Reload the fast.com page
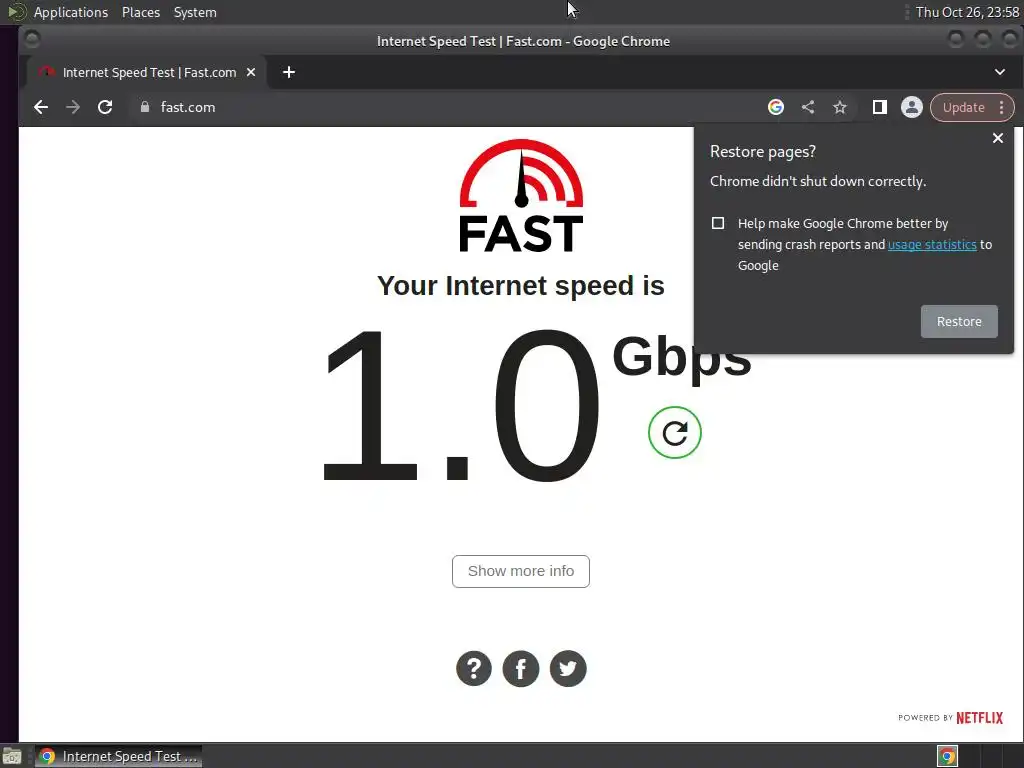Viewport: 1024px width, 768px height. point(105,107)
